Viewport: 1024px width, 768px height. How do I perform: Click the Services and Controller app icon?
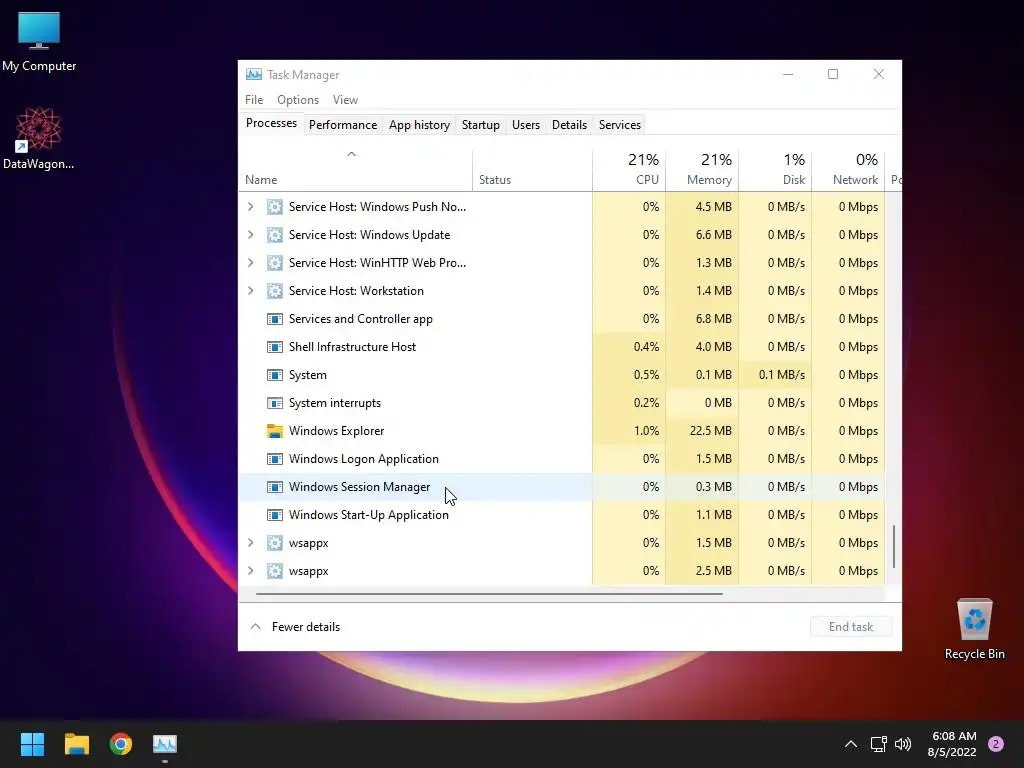[275, 319]
